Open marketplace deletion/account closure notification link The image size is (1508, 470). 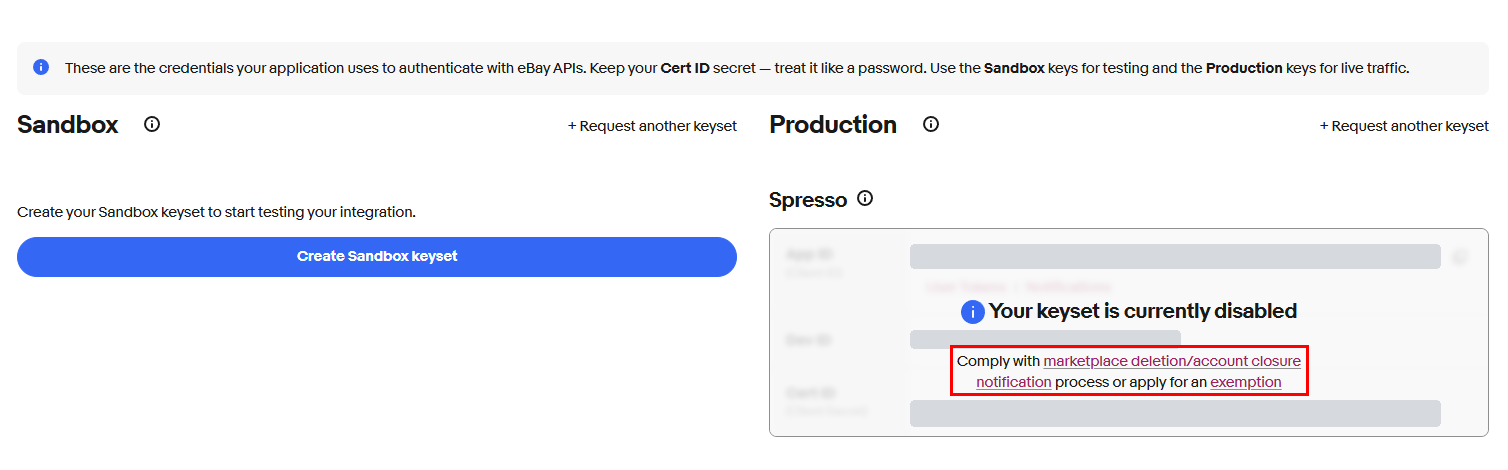pos(1172,361)
